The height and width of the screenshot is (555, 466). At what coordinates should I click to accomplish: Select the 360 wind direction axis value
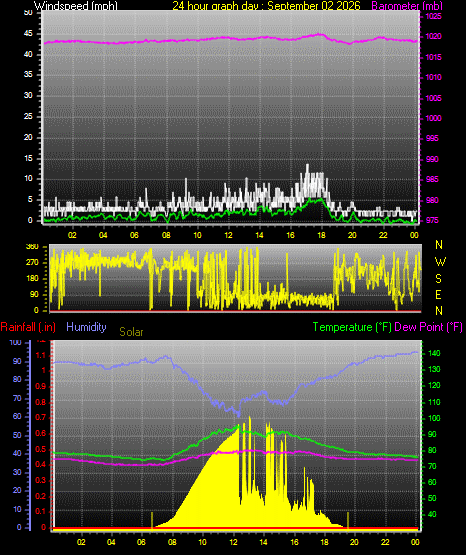32,247
